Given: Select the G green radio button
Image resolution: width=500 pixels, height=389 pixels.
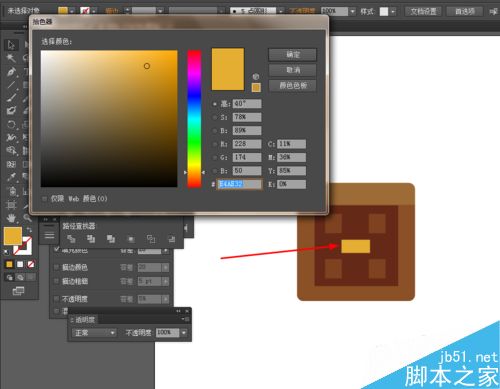Looking at the screenshot, I should click(x=215, y=157).
